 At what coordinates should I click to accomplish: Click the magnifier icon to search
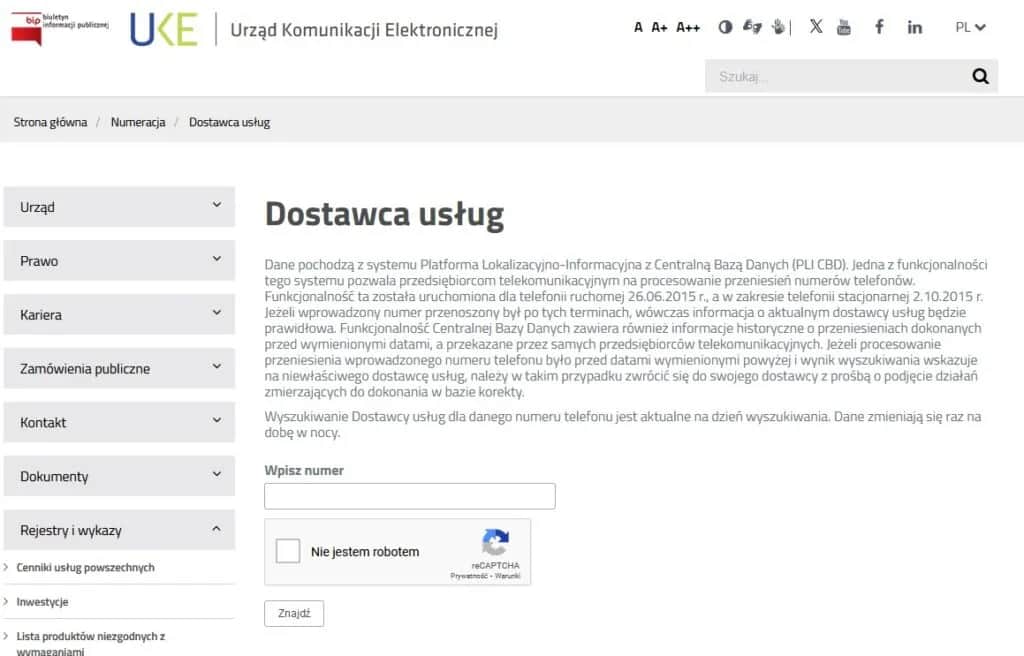pos(979,76)
